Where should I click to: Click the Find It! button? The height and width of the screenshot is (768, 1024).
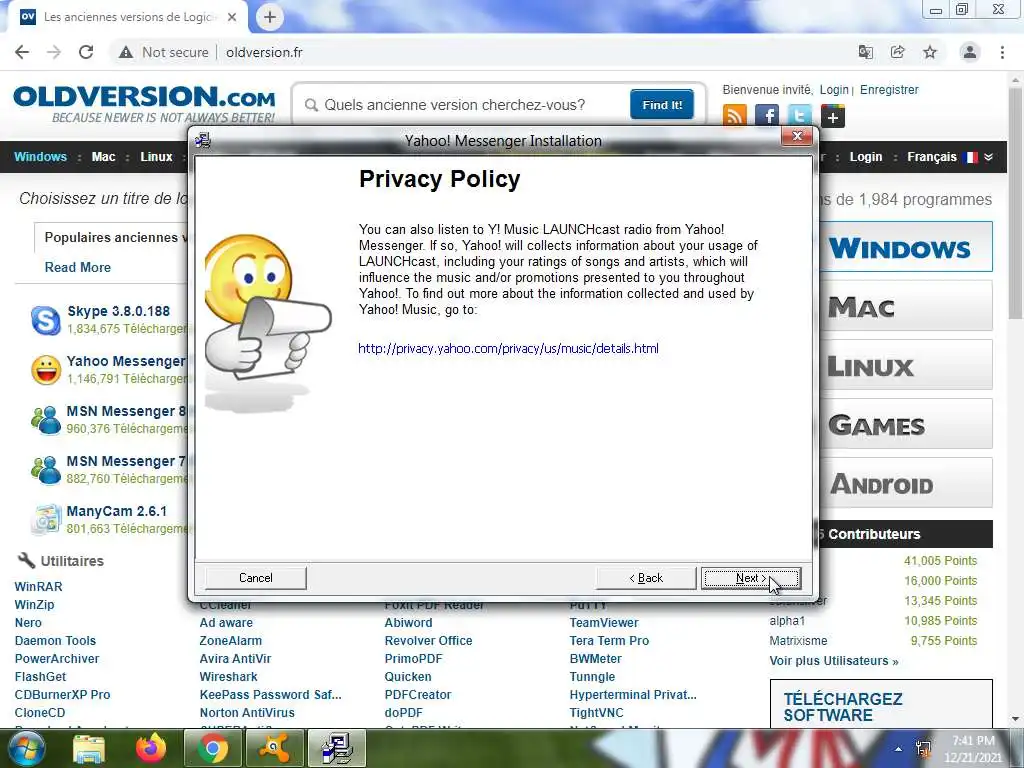tap(662, 104)
